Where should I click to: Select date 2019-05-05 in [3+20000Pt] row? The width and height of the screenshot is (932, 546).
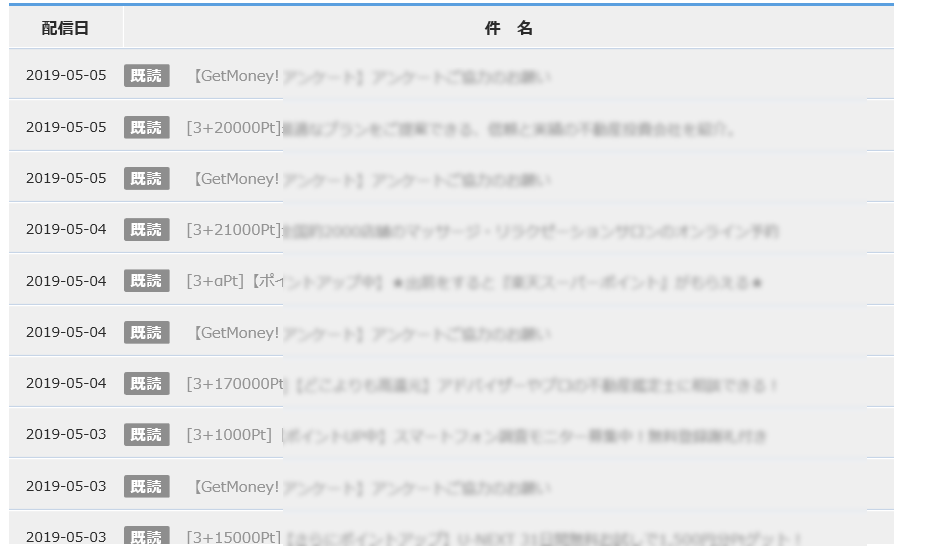66,127
